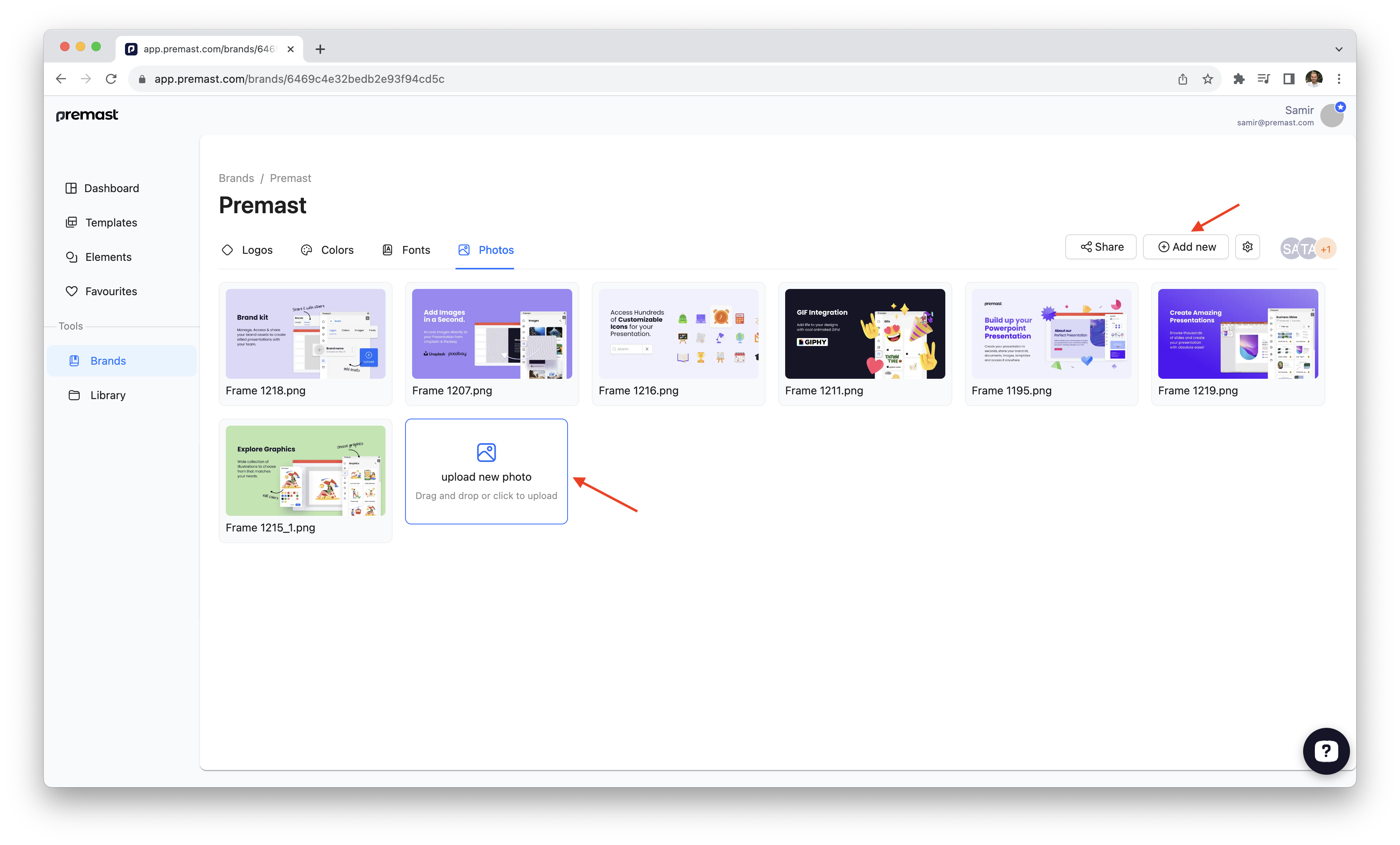Click the Add new button

(x=1186, y=247)
